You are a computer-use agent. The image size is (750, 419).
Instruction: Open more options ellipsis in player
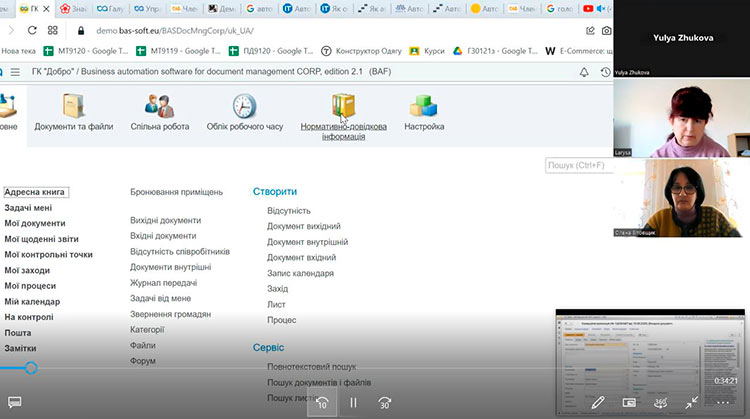[x=723, y=402]
